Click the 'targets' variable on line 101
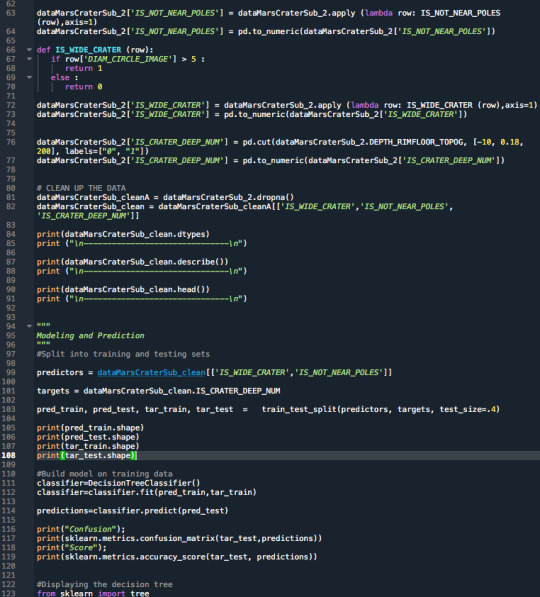 click(53, 391)
